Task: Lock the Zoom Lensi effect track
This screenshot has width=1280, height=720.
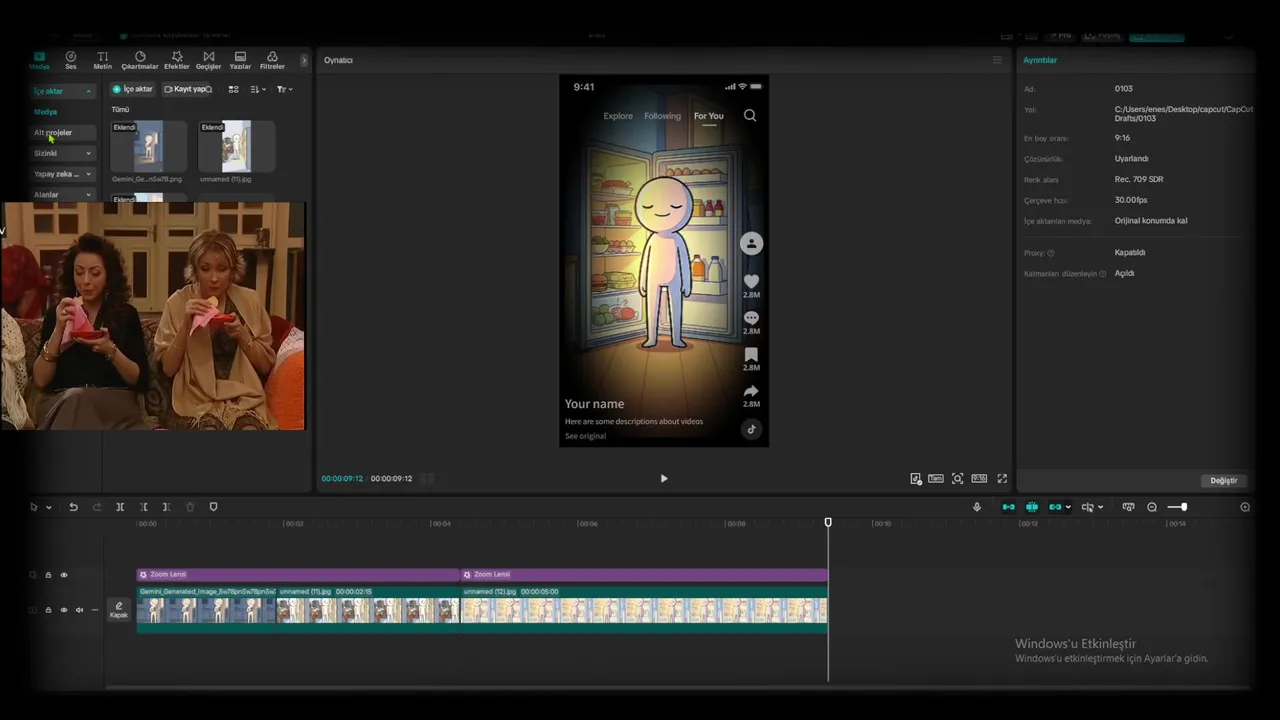Action: coord(48,575)
